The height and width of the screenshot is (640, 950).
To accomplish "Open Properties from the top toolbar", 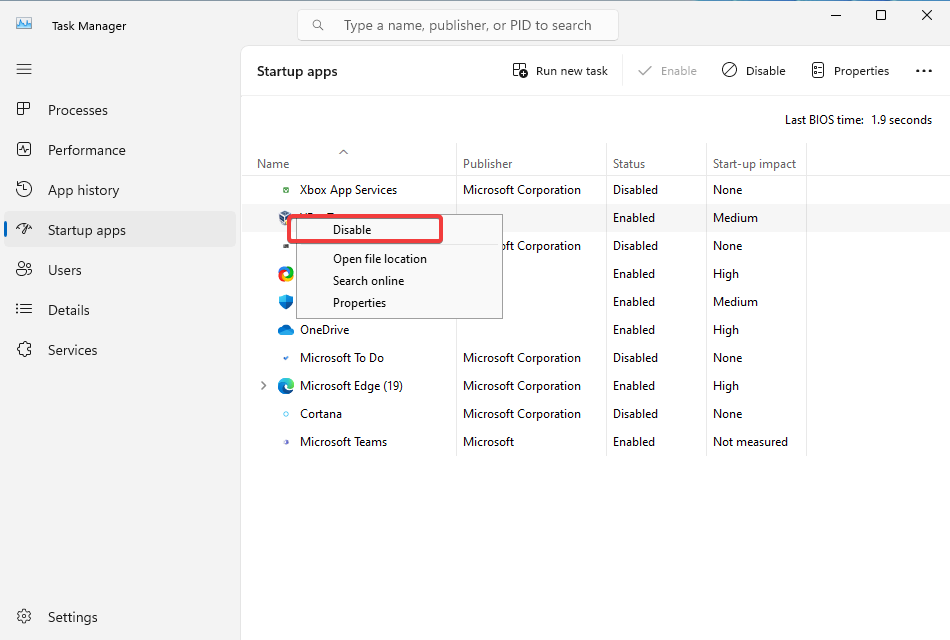I will click(849, 71).
